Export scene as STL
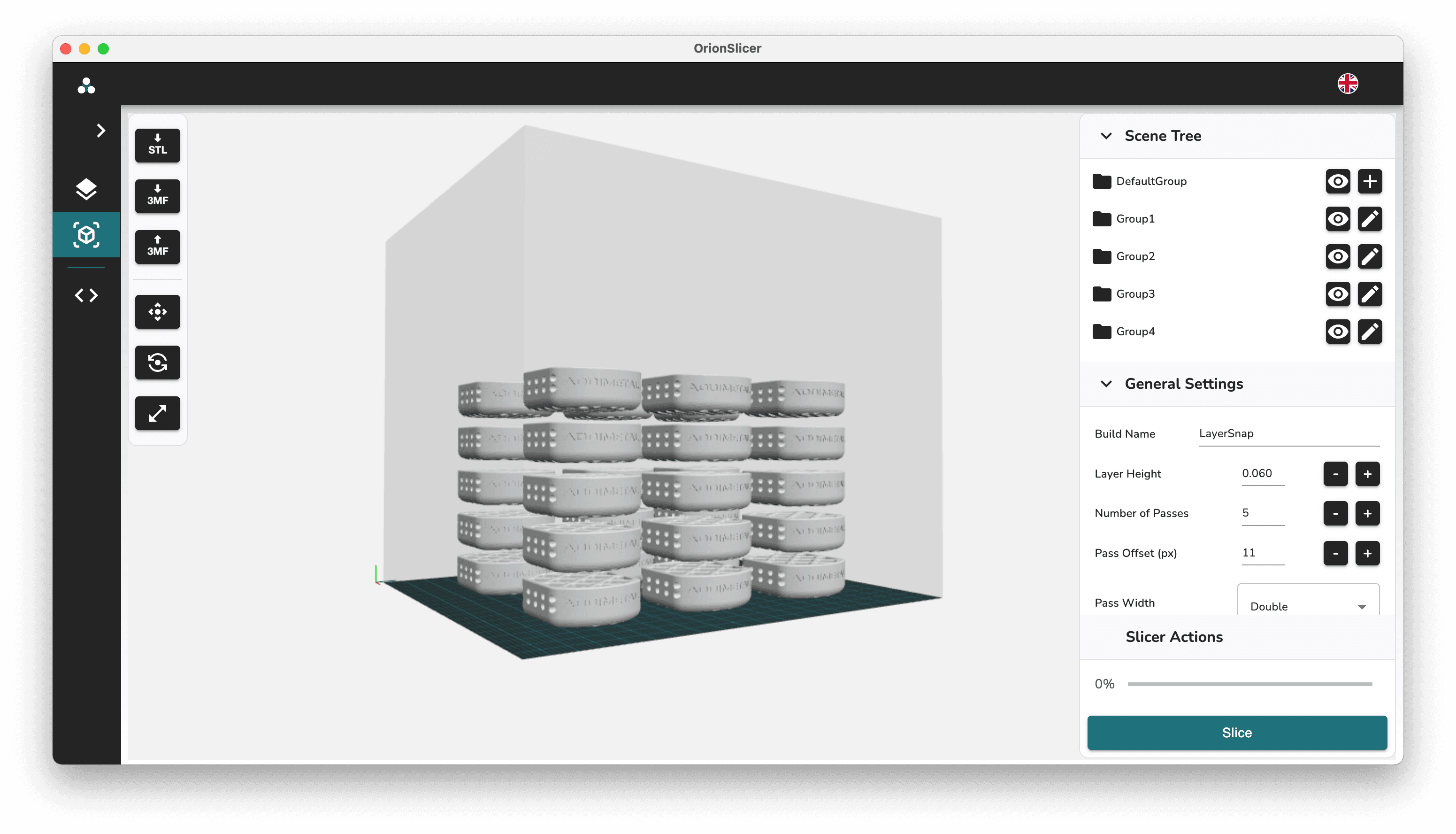The image size is (1456, 834). 157,146
